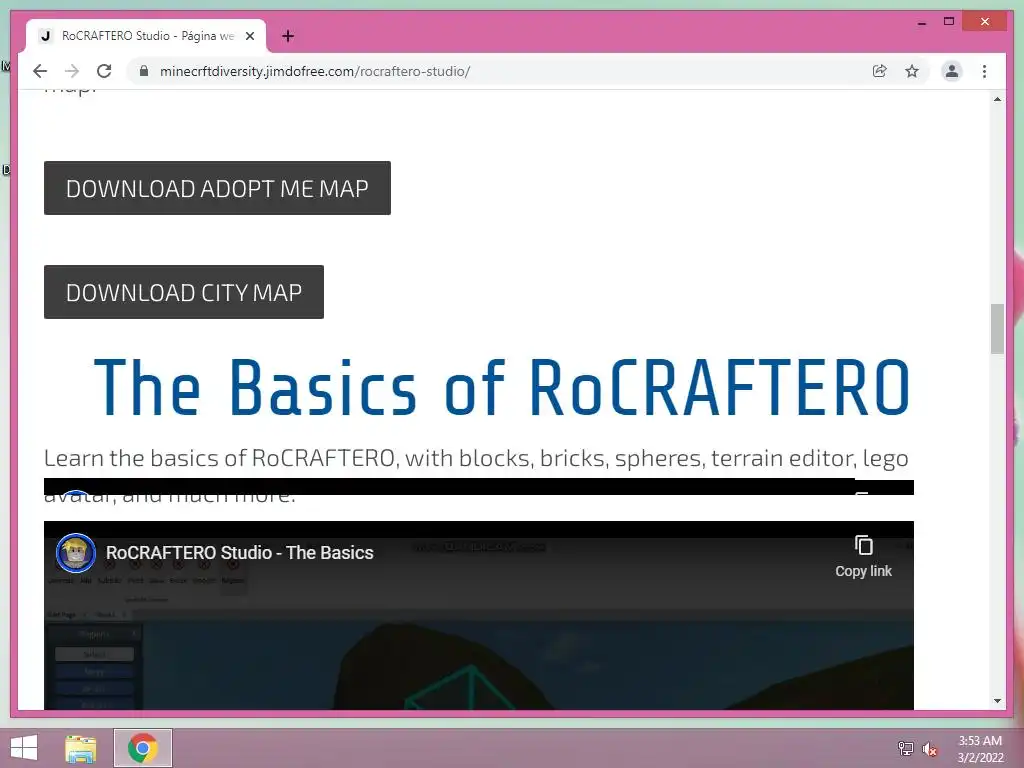The image size is (1024, 768).
Task: Click DOWNLOAD ADOPT ME MAP button
Action: 217,188
